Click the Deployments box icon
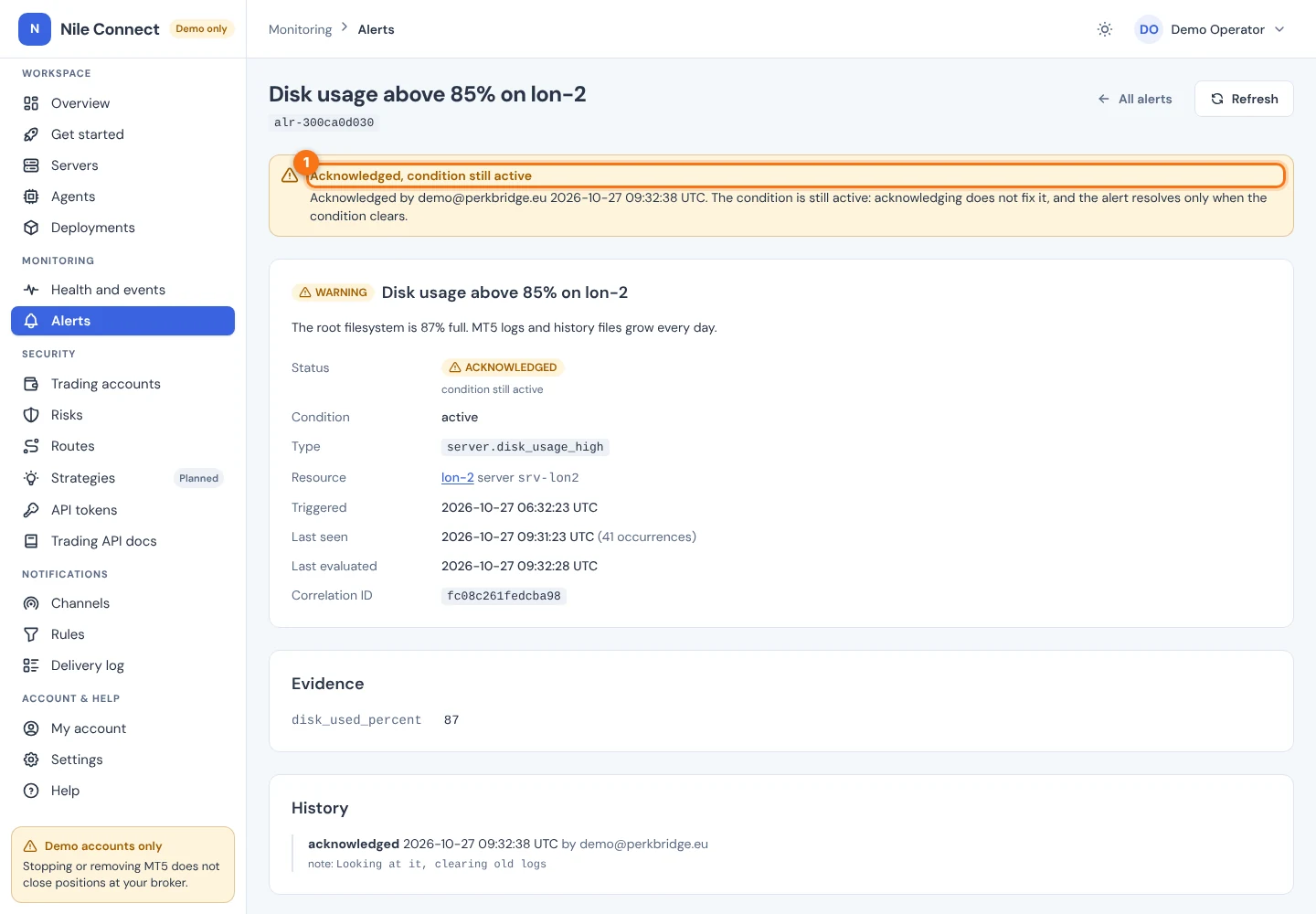 [x=31, y=228]
